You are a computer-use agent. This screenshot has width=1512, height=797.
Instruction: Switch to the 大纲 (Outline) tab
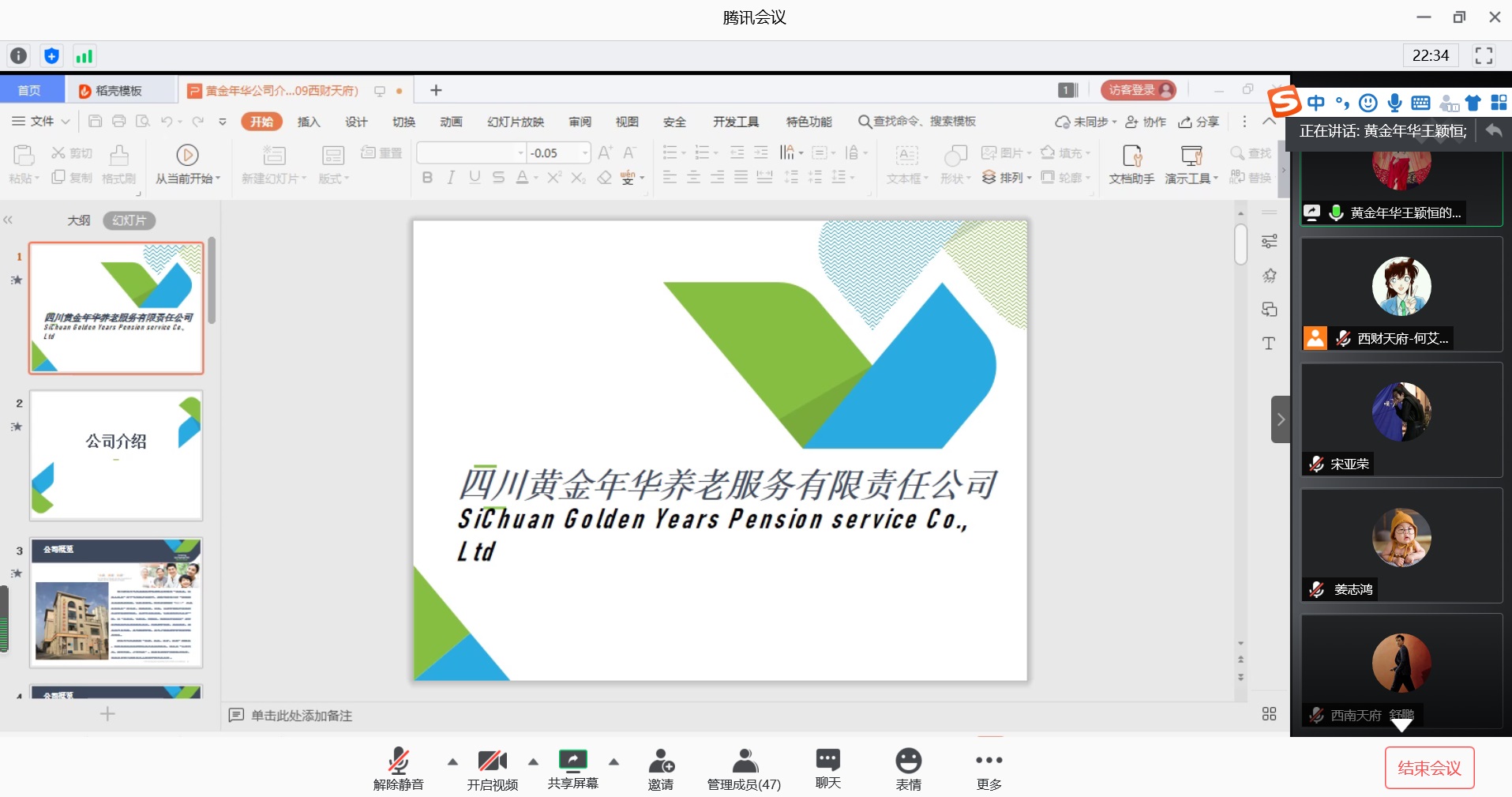77,220
